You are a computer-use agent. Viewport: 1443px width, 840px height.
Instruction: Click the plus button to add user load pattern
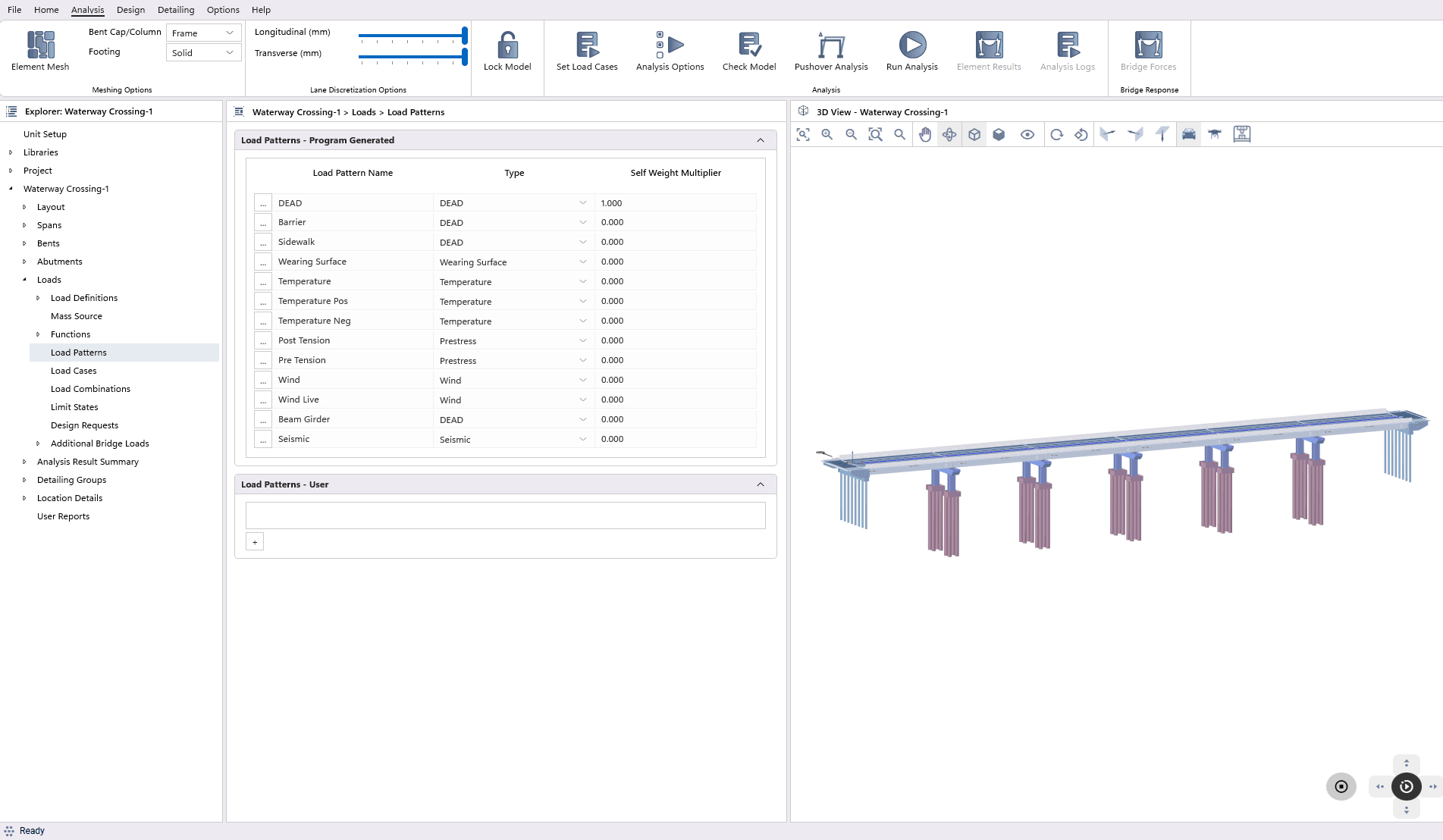[255, 542]
